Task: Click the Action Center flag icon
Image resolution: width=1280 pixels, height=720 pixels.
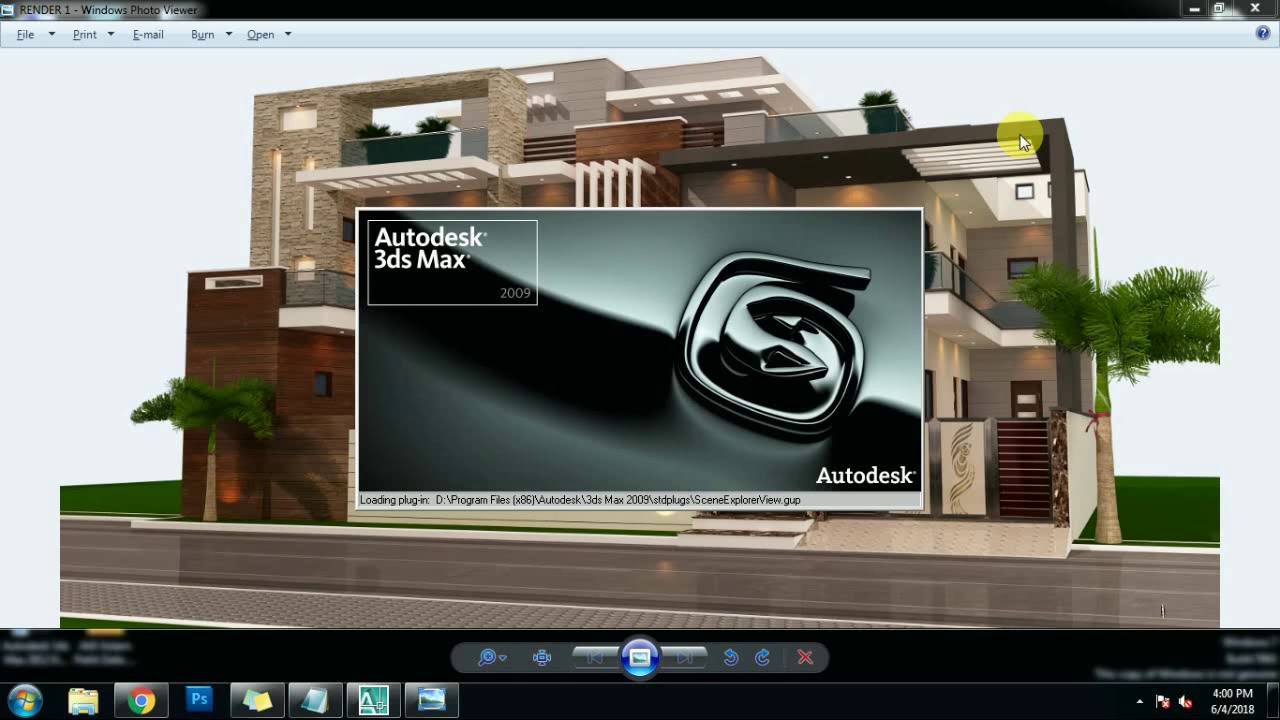Action: [1163, 701]
